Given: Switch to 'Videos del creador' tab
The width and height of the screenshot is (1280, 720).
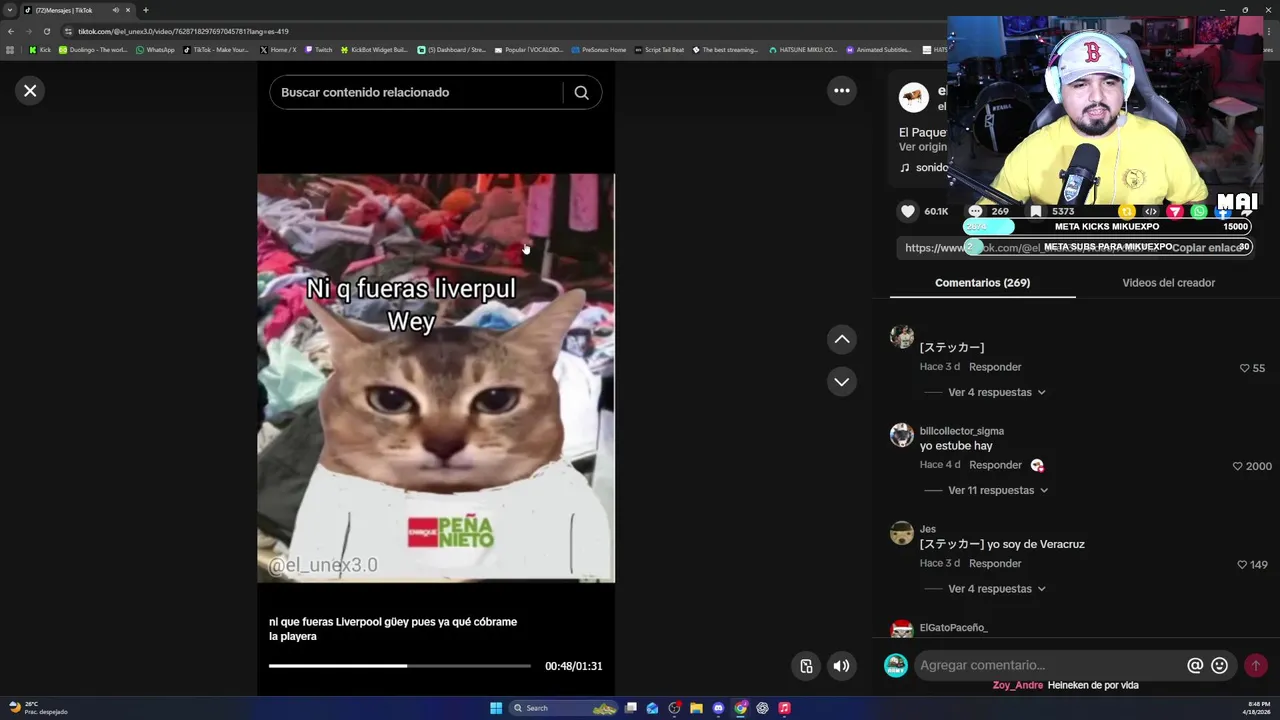Looking at the screenshot, I should tap(1168, 283).
